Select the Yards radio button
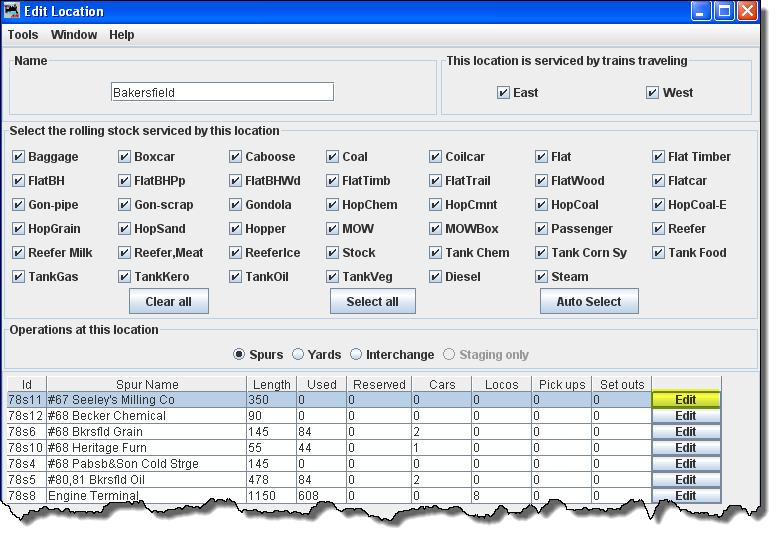 298,355
